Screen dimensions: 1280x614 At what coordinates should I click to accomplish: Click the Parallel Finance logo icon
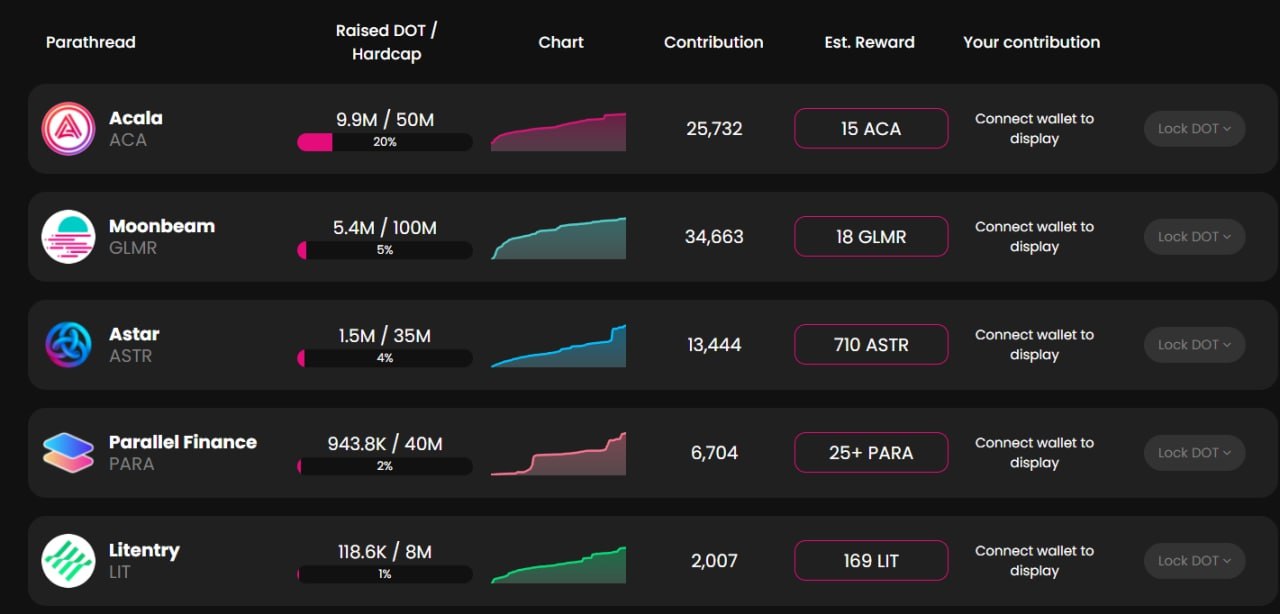pos(68,453)
